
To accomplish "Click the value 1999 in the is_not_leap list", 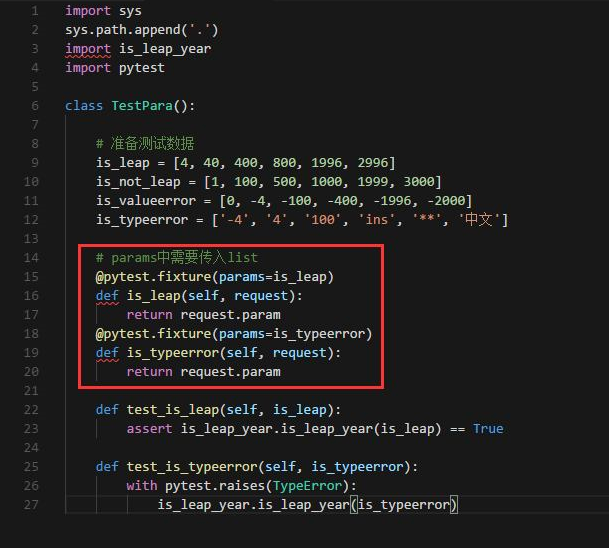I will [x=373, y=182].
